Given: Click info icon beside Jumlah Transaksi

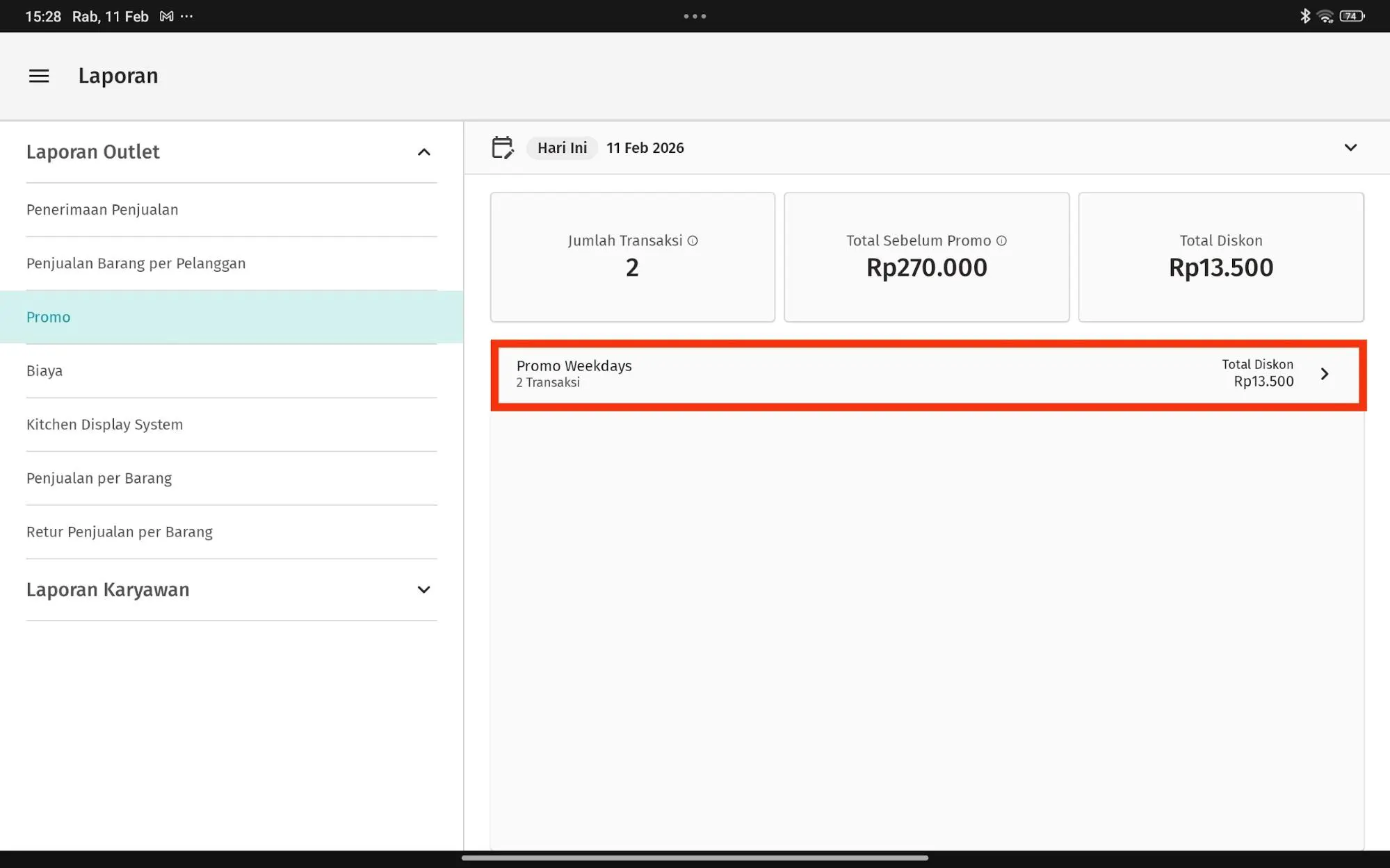Looking at the screenshot, I should pos(693,240).
